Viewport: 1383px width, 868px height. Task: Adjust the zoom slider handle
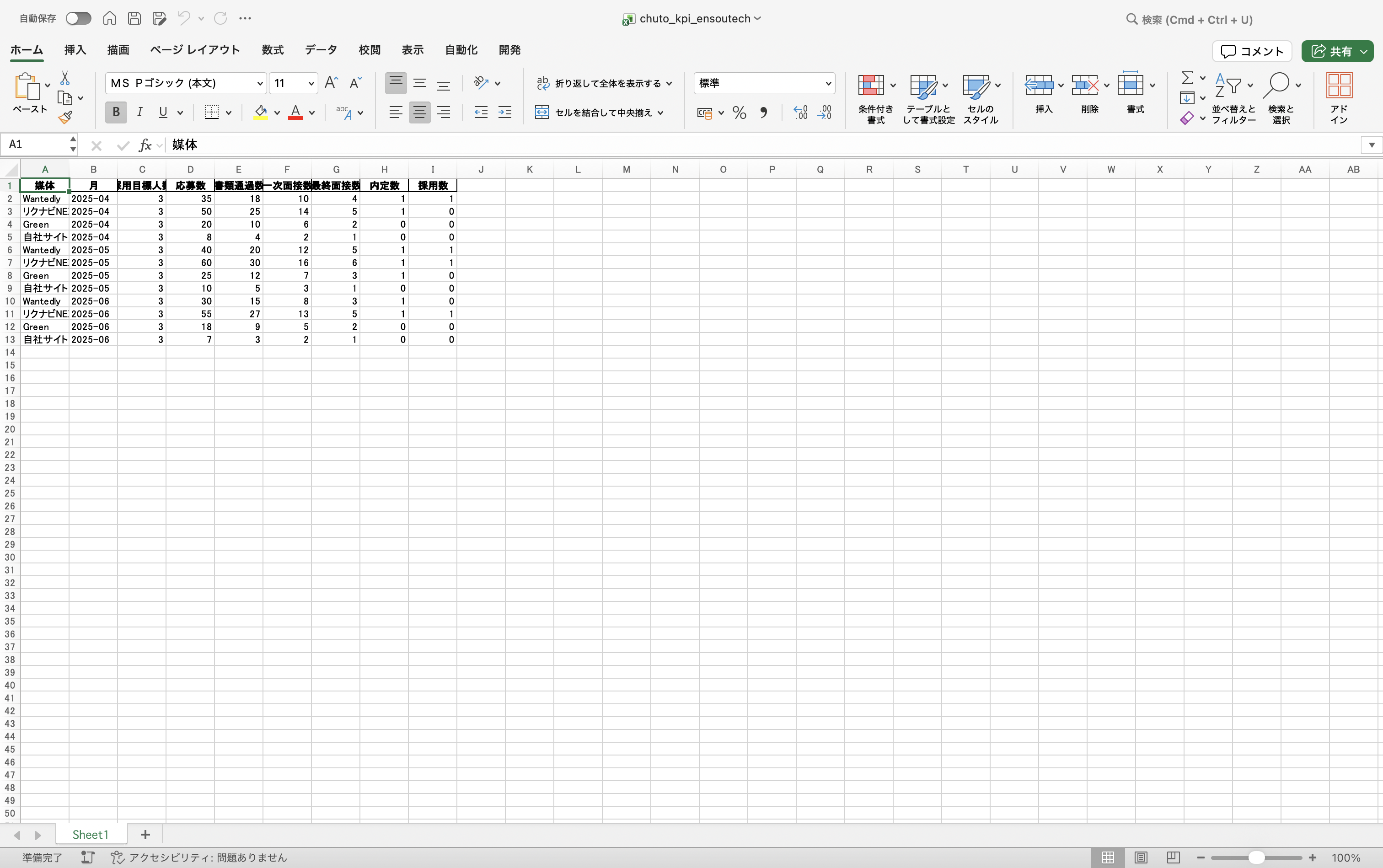tap(1256, 857)
